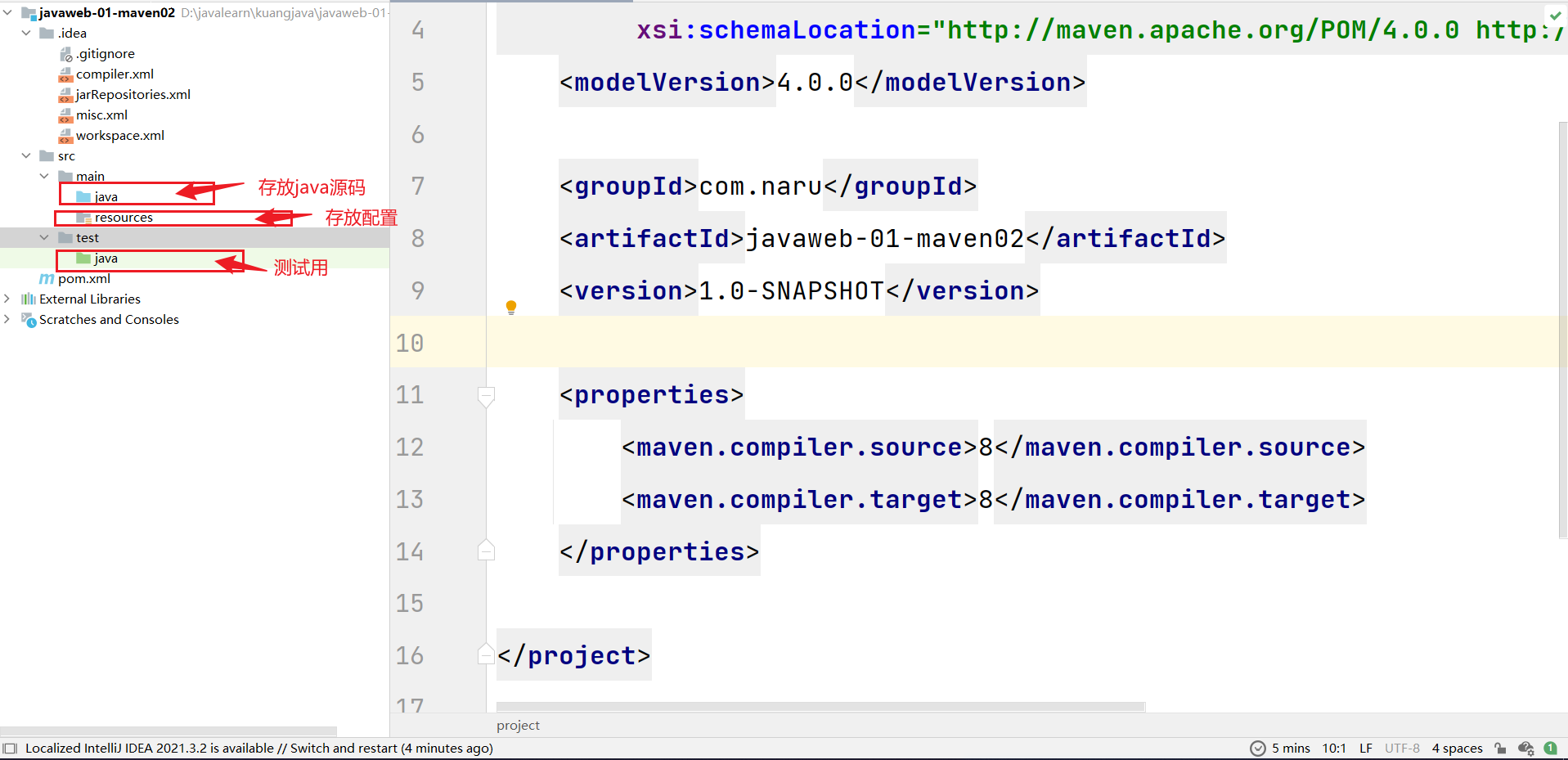This screenshot has width=1568, height=760.
Task: Toggle tool window quick access icon in status bar corner
Action: (10, 749)
